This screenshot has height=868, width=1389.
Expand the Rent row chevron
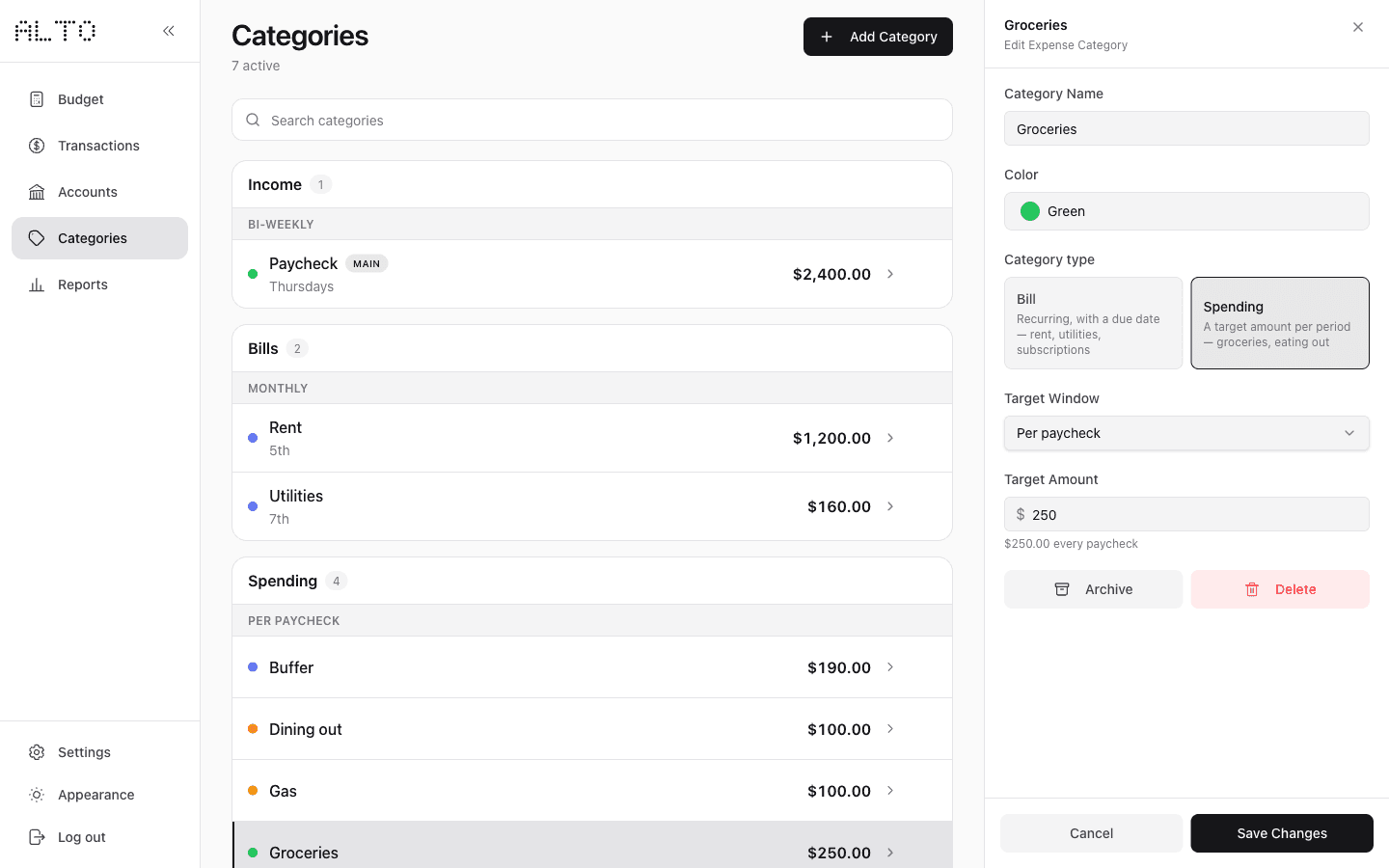890,438
